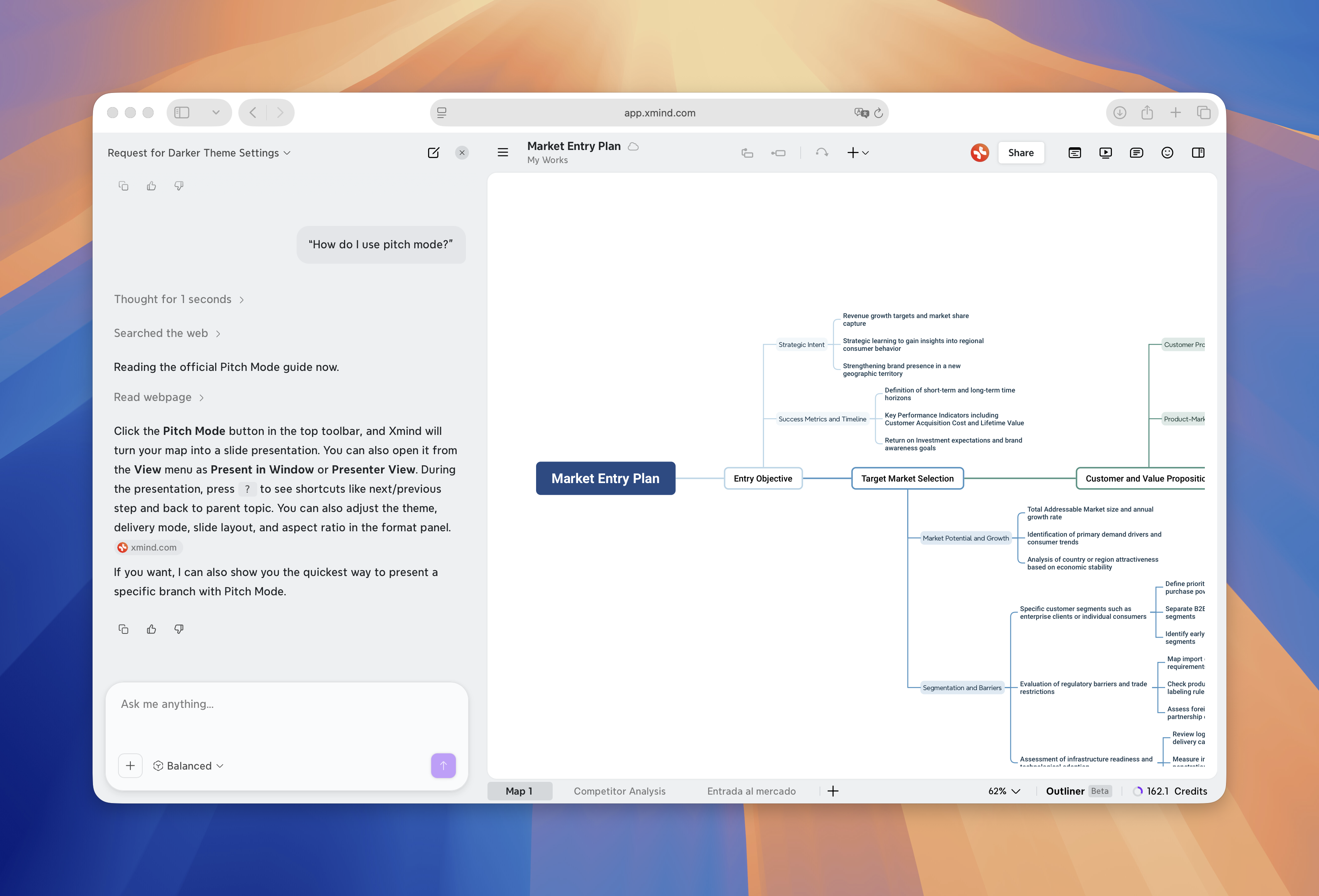Select the Market Potential and Growth subtopic
Screen dimensions: 1319x896
[x=966, y=538]
